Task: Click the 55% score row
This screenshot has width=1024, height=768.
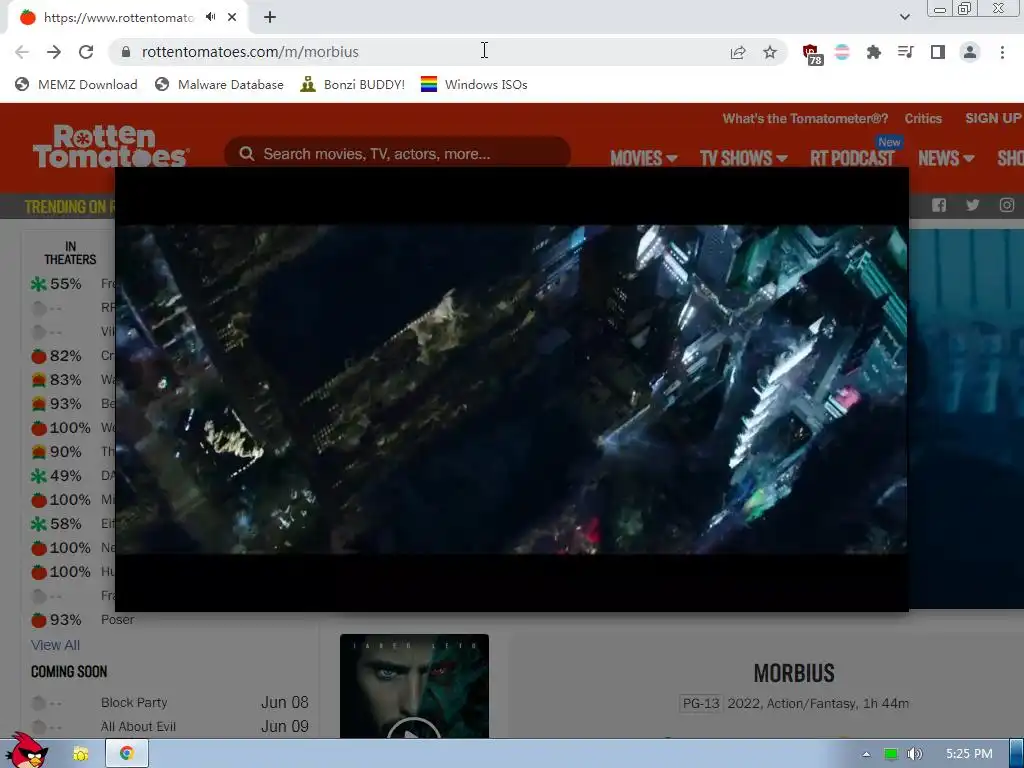Action: [72, 284]
